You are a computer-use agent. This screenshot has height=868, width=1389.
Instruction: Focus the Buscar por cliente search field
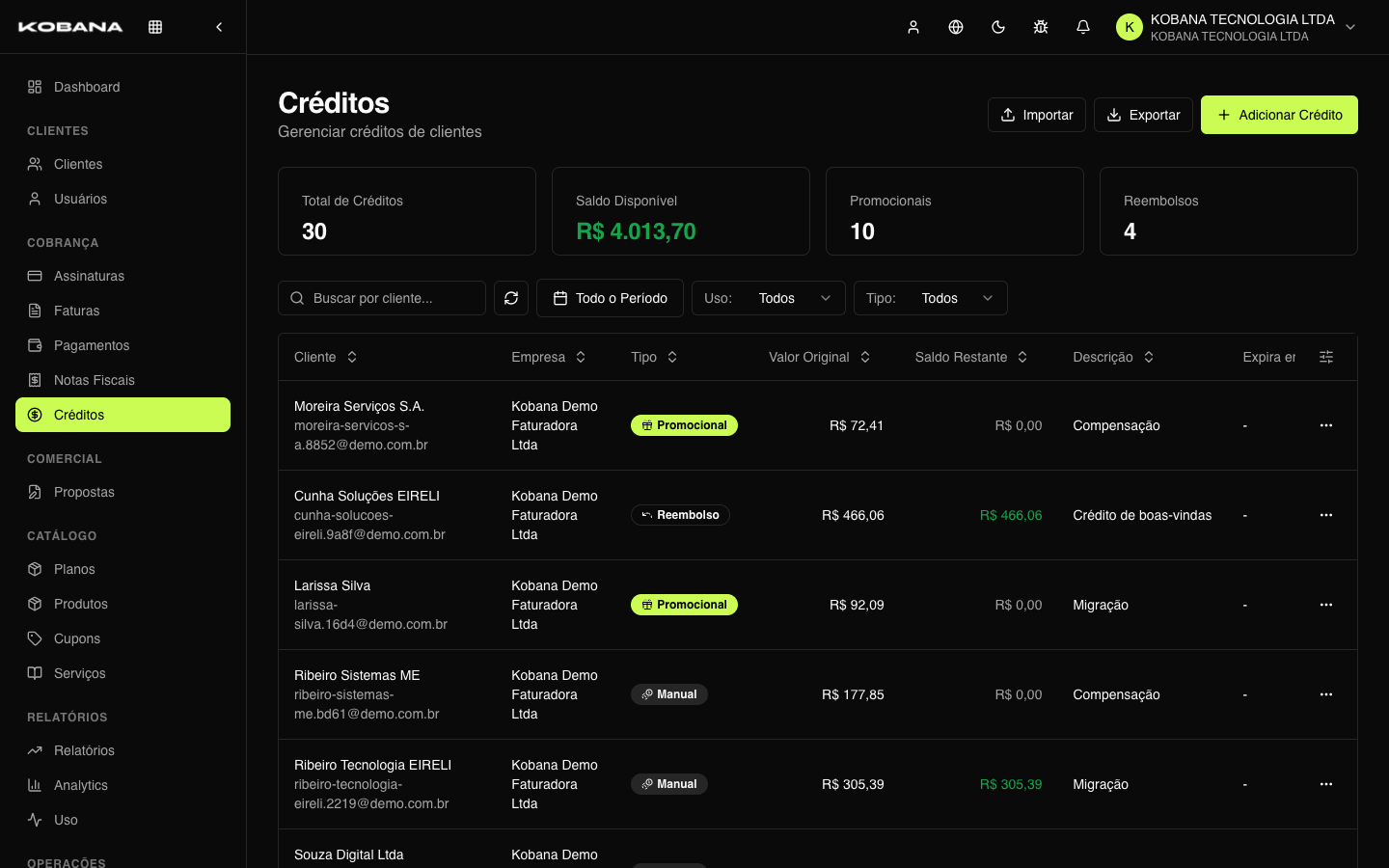pyautogui.click(x=382, y=298)
